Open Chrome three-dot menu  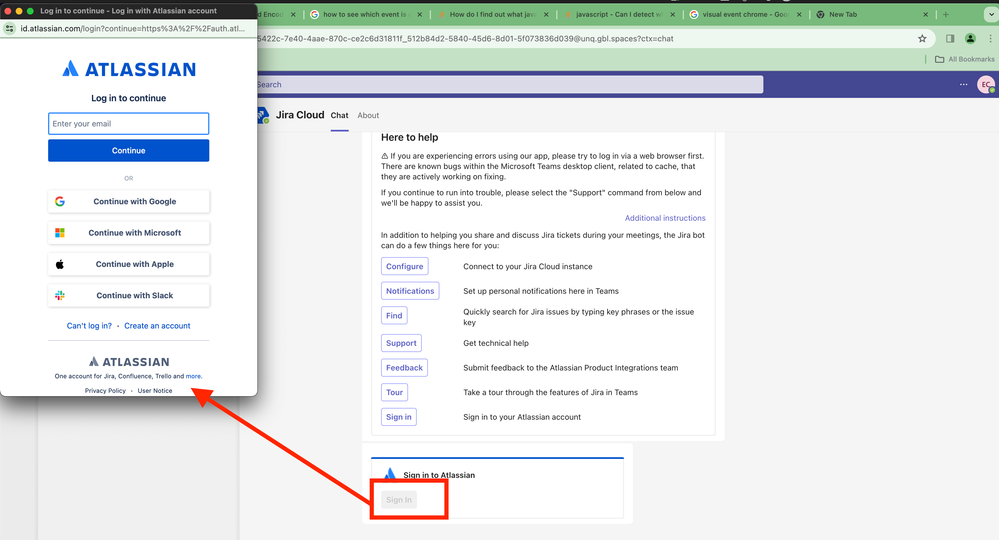pyautogui.click(x=990, y=39)
